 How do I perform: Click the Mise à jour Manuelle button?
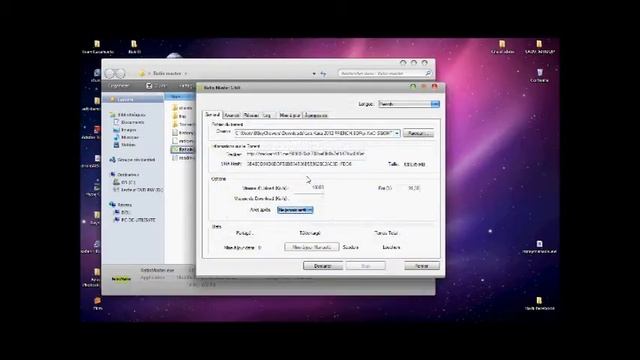coord(311,247)
